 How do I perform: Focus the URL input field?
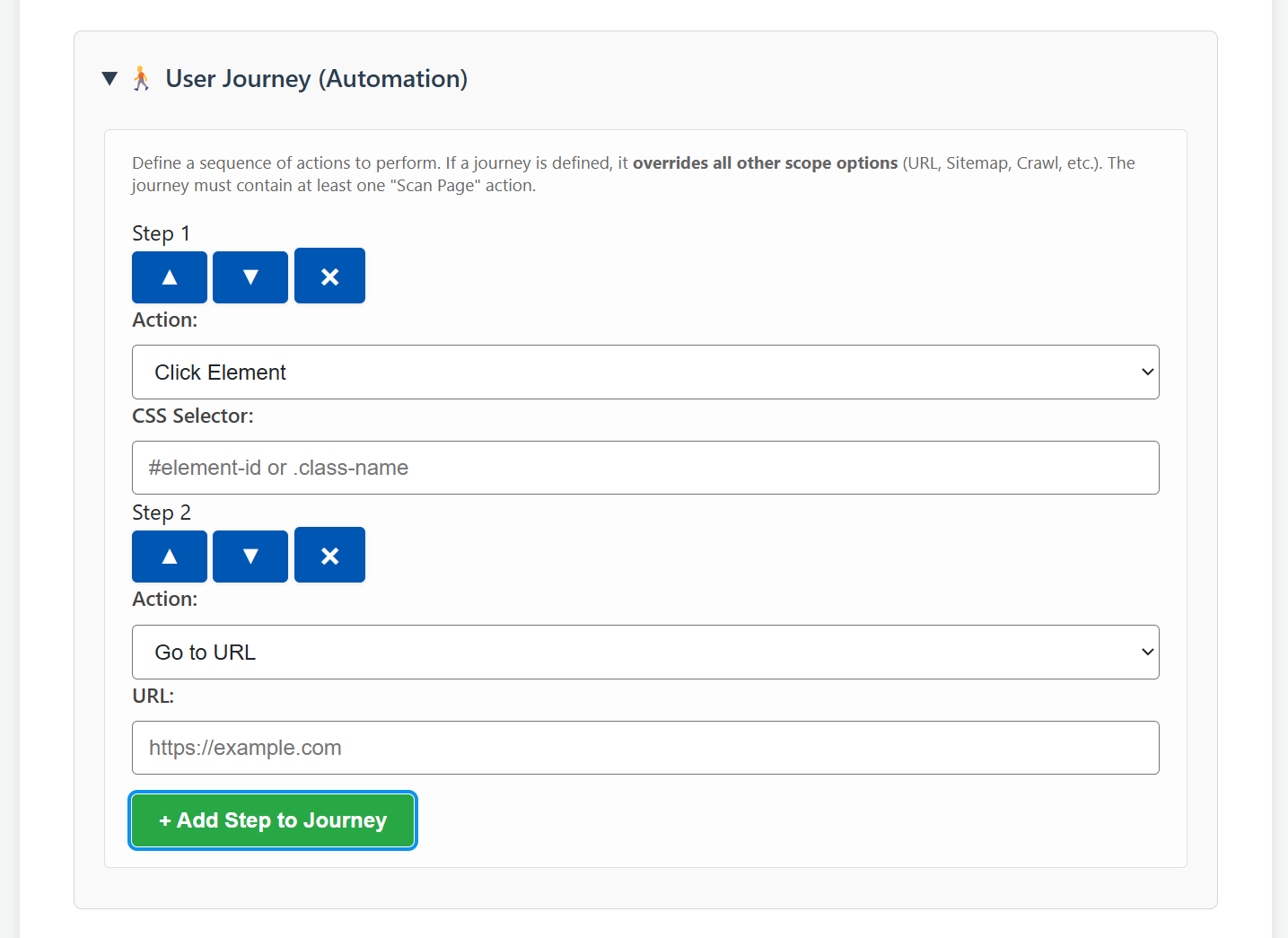pos(645,748)
